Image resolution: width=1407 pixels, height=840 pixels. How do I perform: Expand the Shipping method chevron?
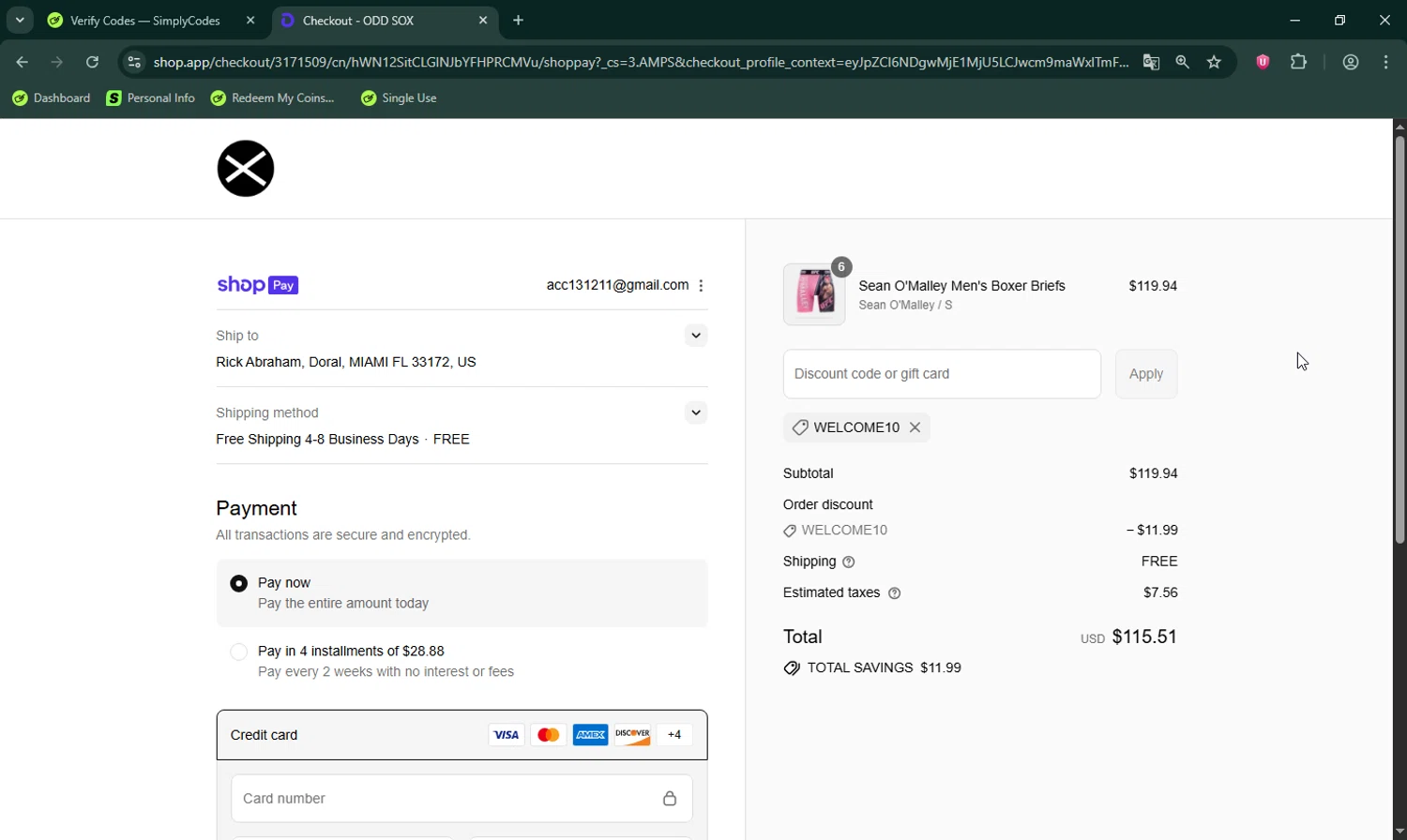(696, 412)
